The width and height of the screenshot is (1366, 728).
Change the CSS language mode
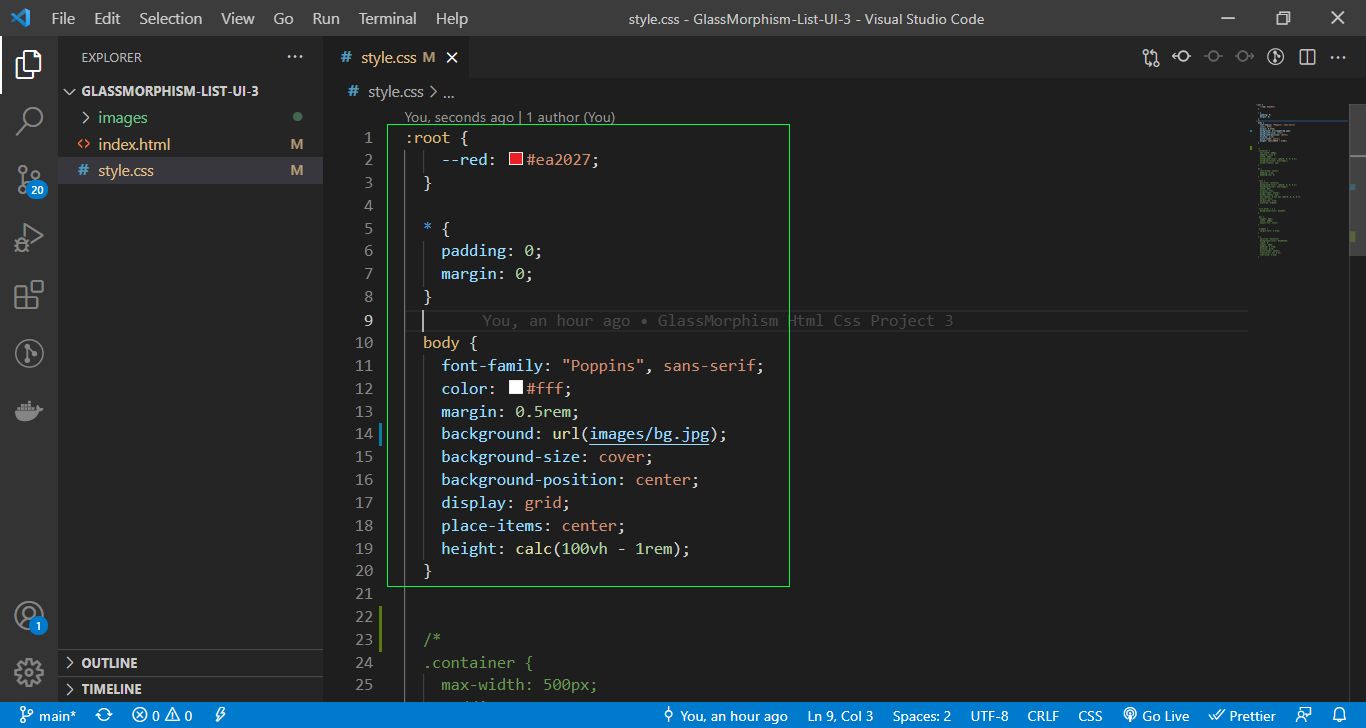[x=1090, y=716]
